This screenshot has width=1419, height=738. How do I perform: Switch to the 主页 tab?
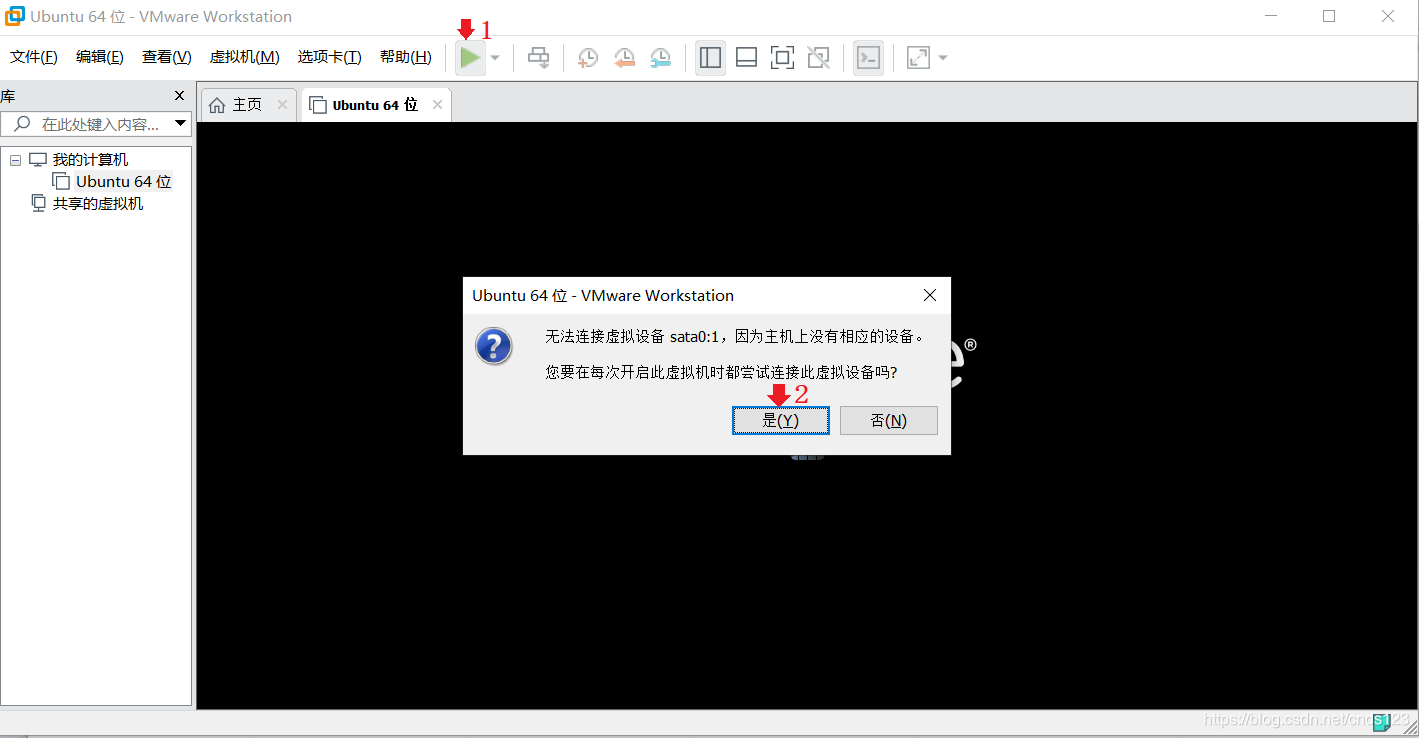tap(249, 105)
